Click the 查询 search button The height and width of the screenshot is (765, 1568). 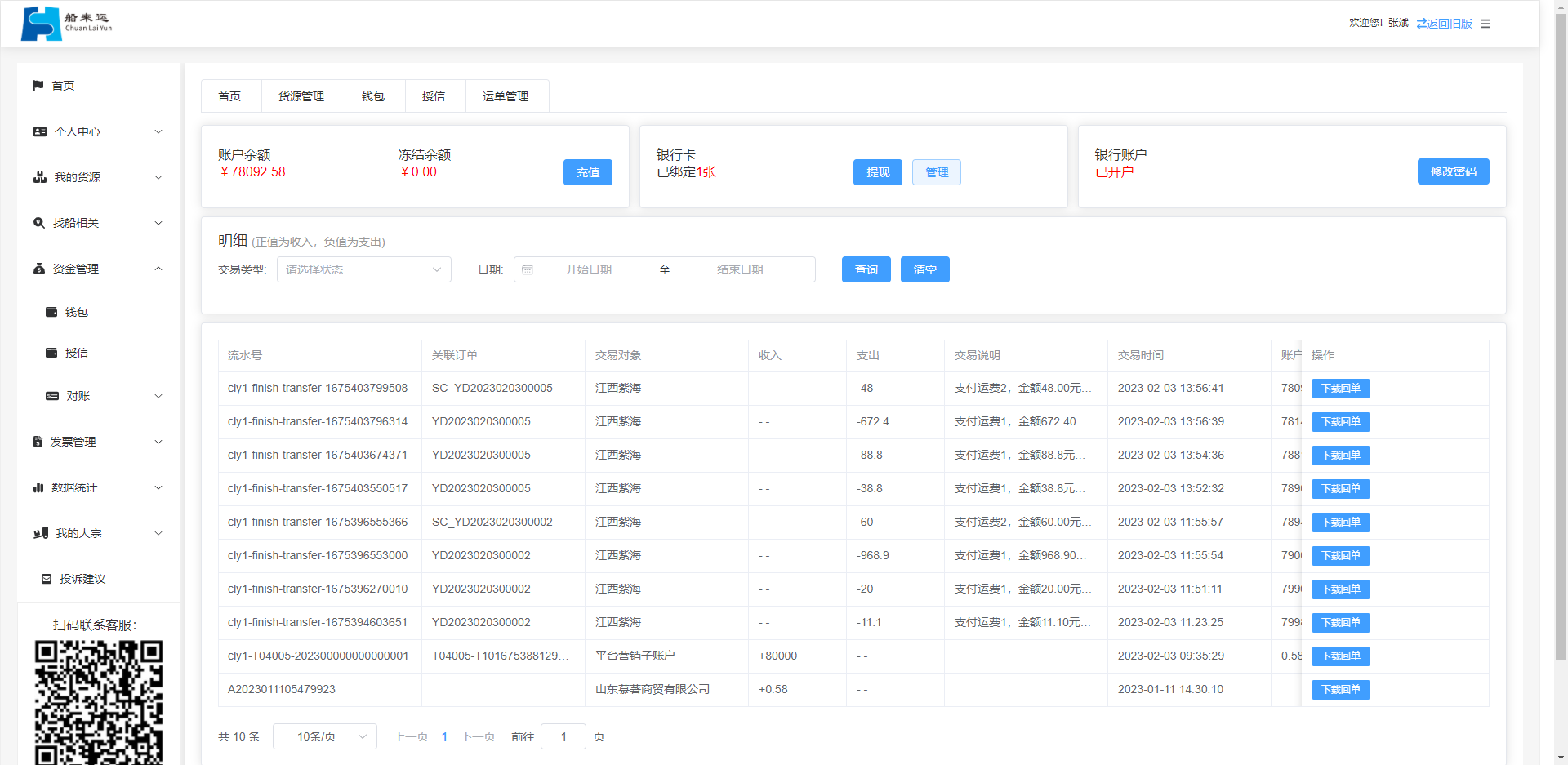866,269
